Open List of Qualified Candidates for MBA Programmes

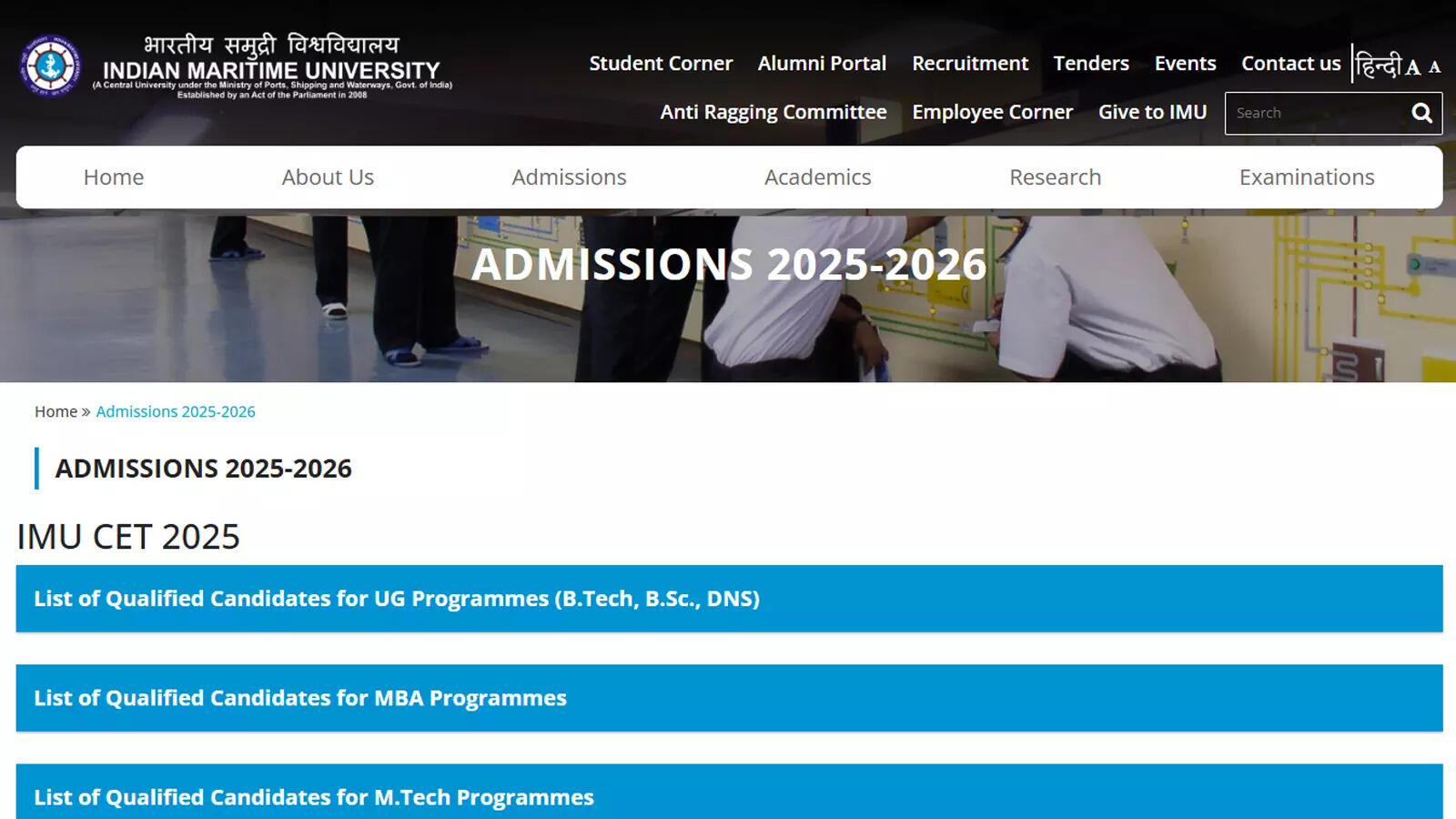tap(300, 698)
